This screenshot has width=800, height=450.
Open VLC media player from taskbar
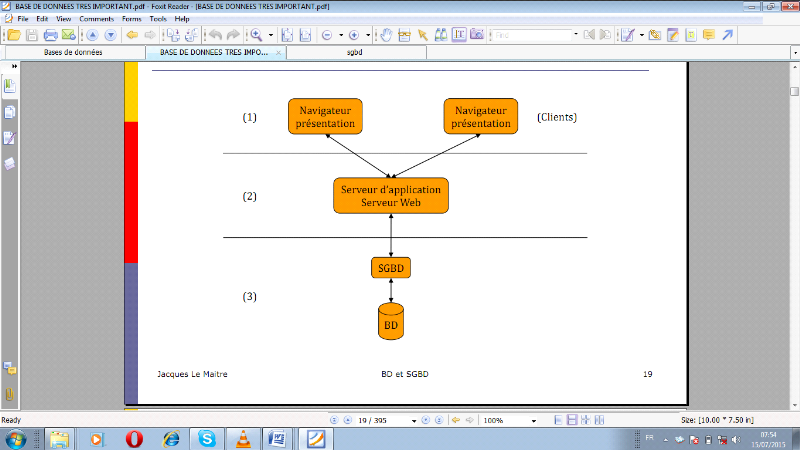(x=242, y=438)
